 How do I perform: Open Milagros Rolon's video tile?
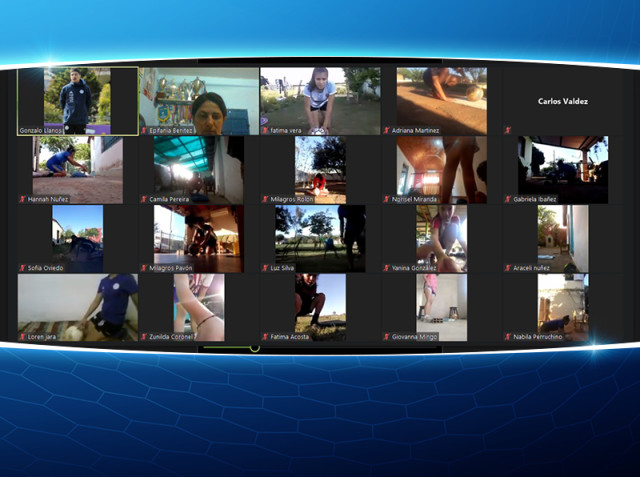[320, 170]
